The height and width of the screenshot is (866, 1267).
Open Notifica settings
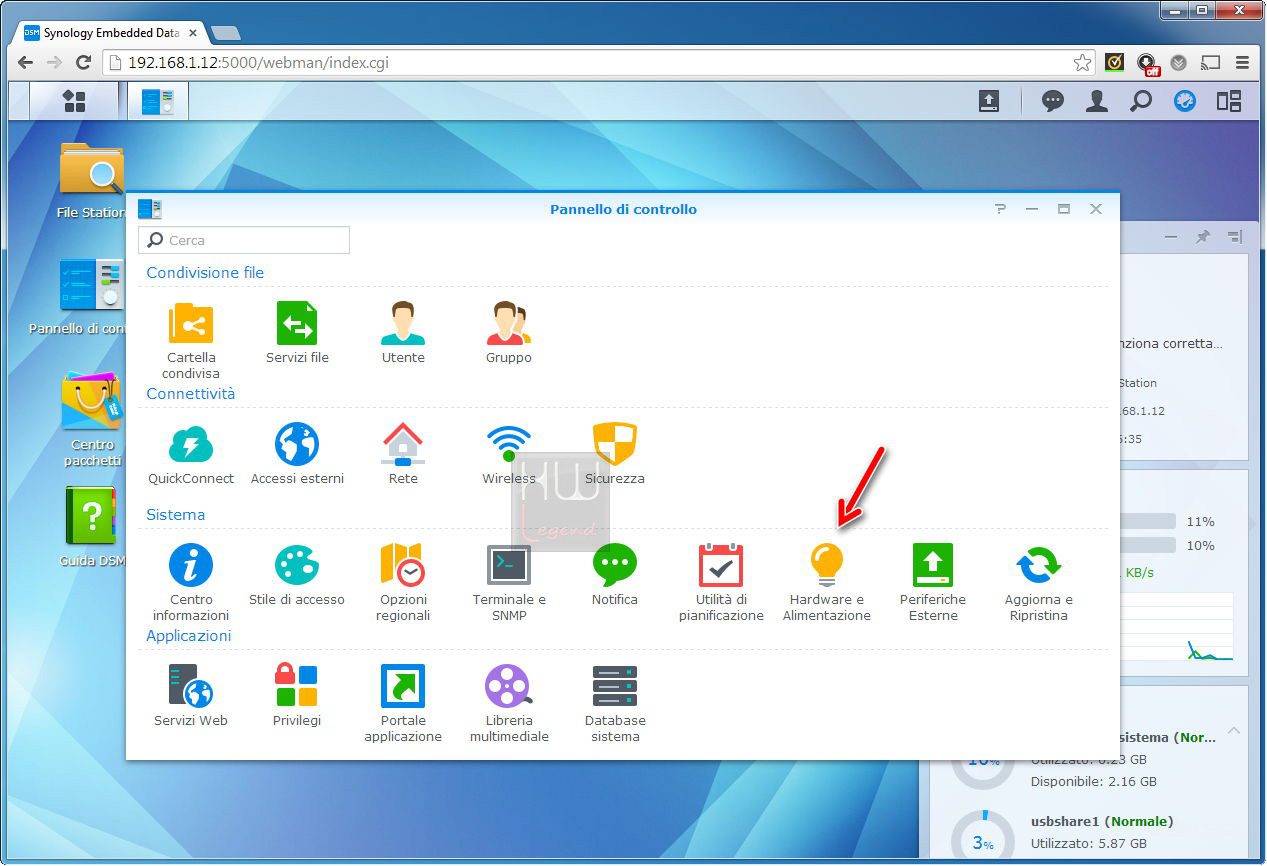[x=615, y=575]
